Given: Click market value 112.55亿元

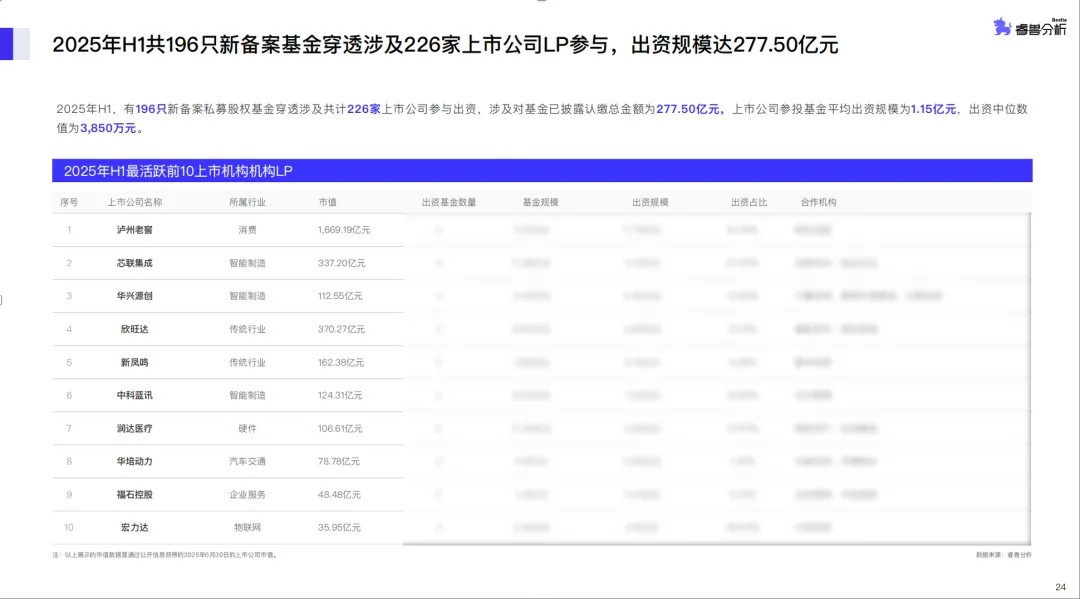Looking at the screenshot, I should click(340, 296).
